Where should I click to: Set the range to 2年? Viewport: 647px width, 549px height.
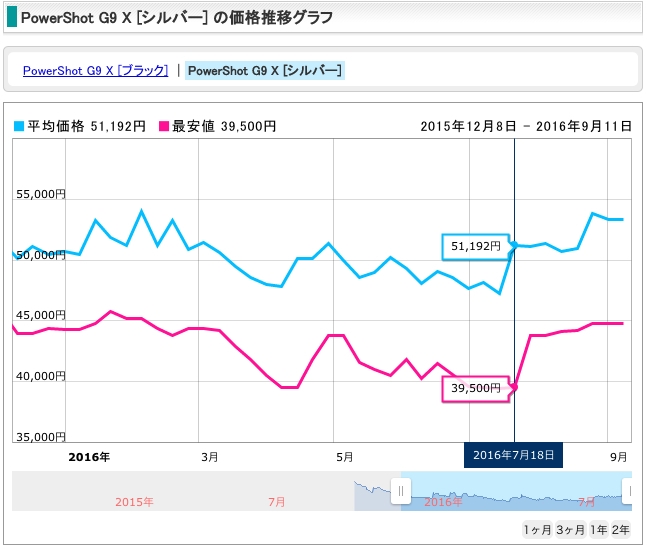620,529
